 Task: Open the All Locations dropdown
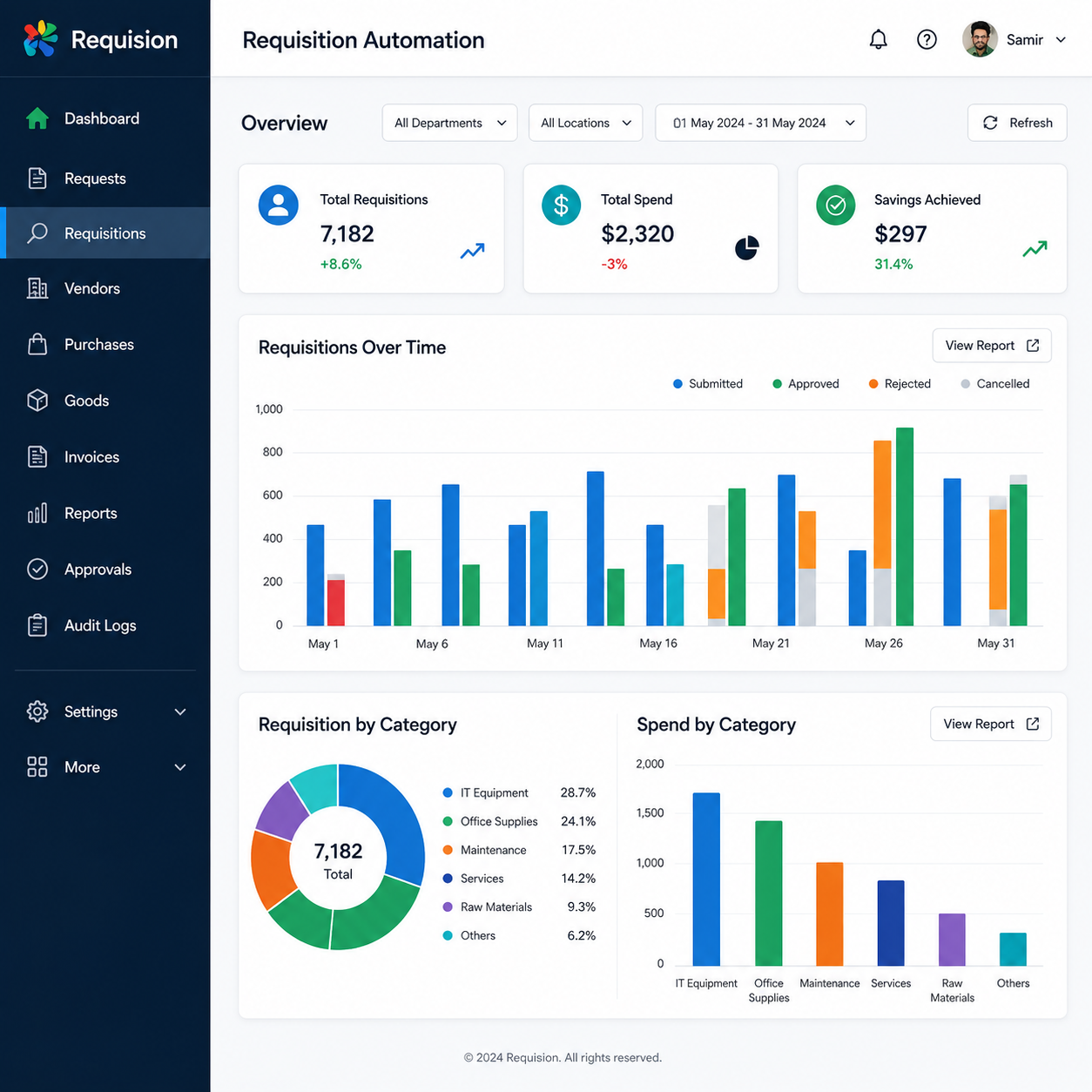(585, 123)
